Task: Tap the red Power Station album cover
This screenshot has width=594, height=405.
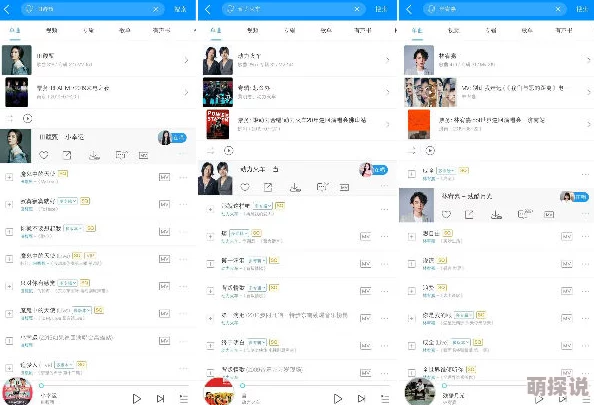Action: click(x=218, y=124)
